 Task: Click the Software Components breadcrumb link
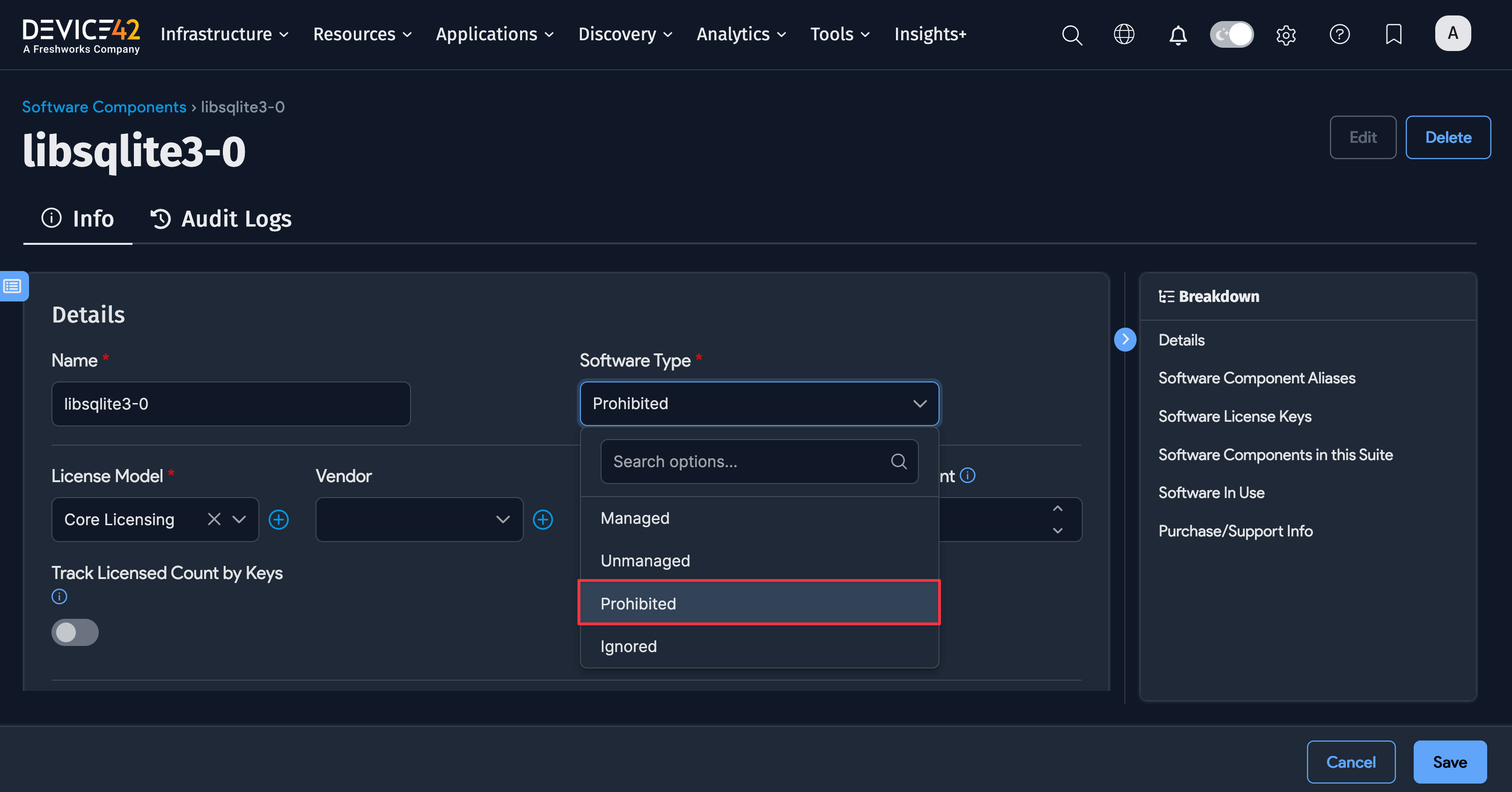[104, 107]
